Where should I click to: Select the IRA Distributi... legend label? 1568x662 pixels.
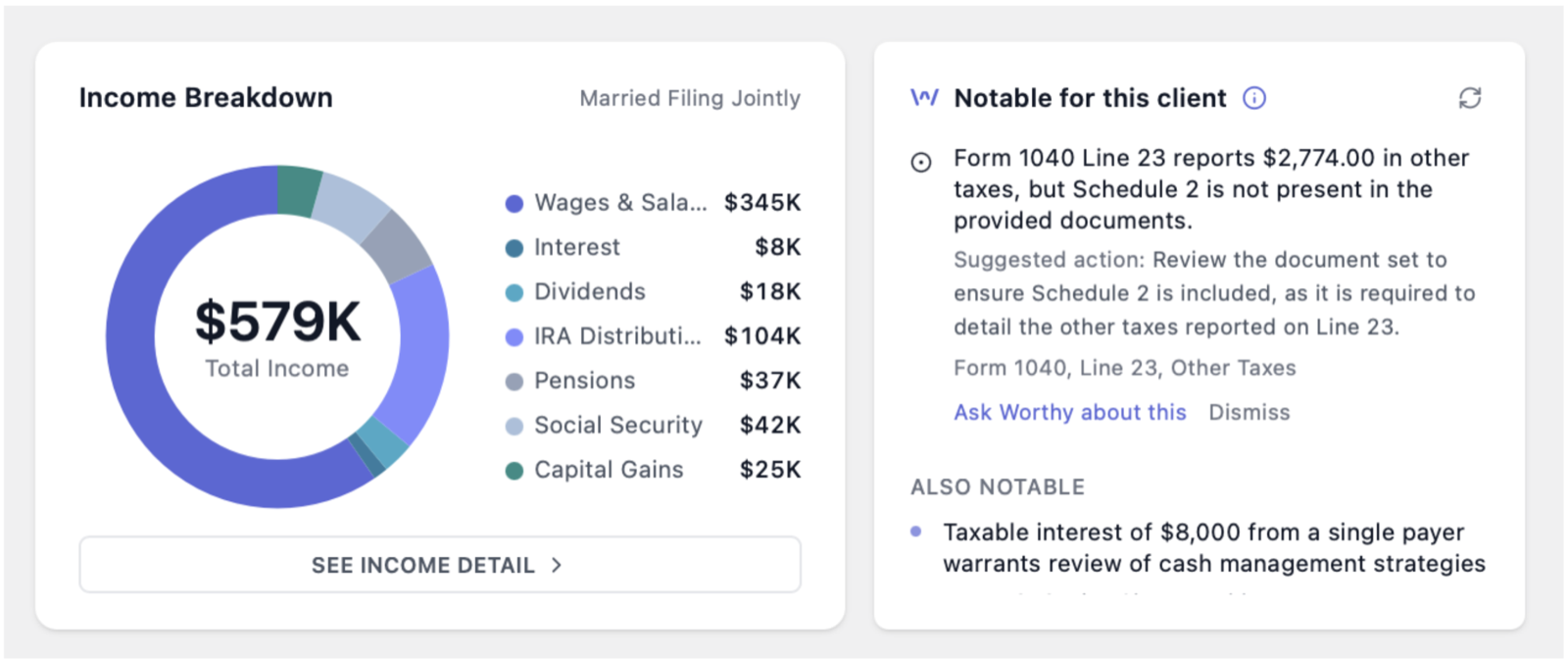pyautogui.click(x=617, y=336)
